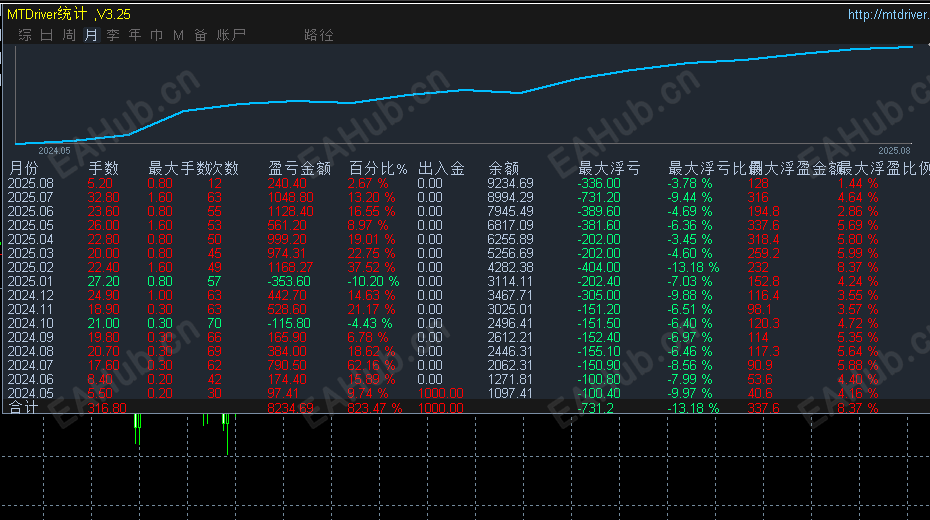Click drawdown ratio -13.18 % in 2025.02 row
The image size is (930, 520).
[693, 267]
